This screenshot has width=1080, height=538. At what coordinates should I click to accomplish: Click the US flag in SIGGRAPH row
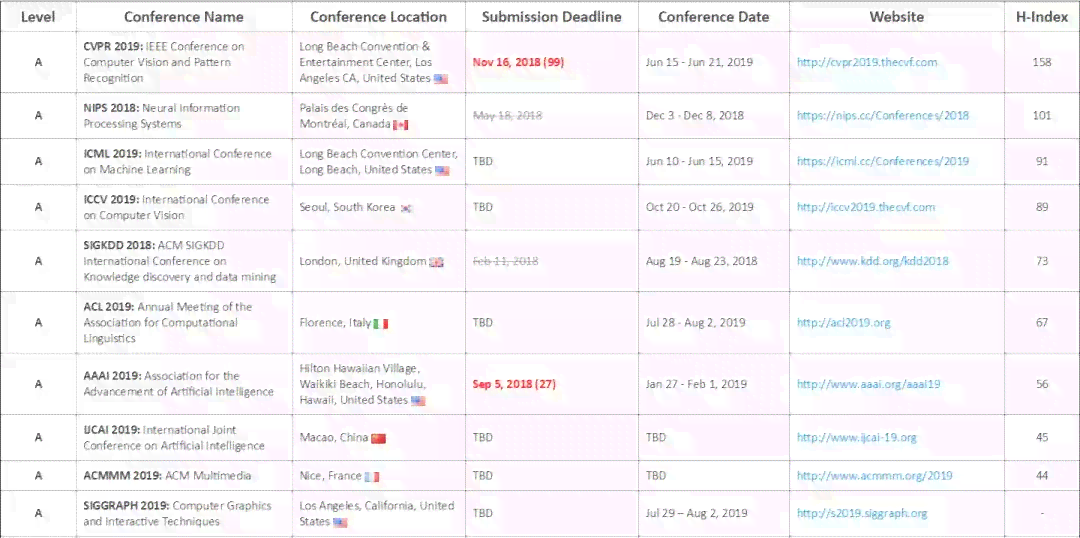[340, 523]
